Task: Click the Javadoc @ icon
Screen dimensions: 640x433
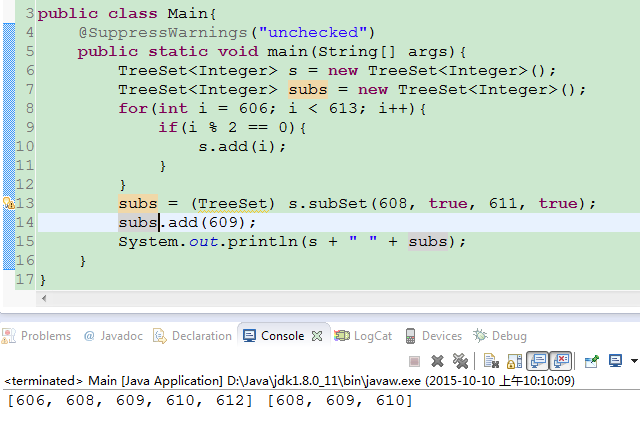Action: click(89, 336)
